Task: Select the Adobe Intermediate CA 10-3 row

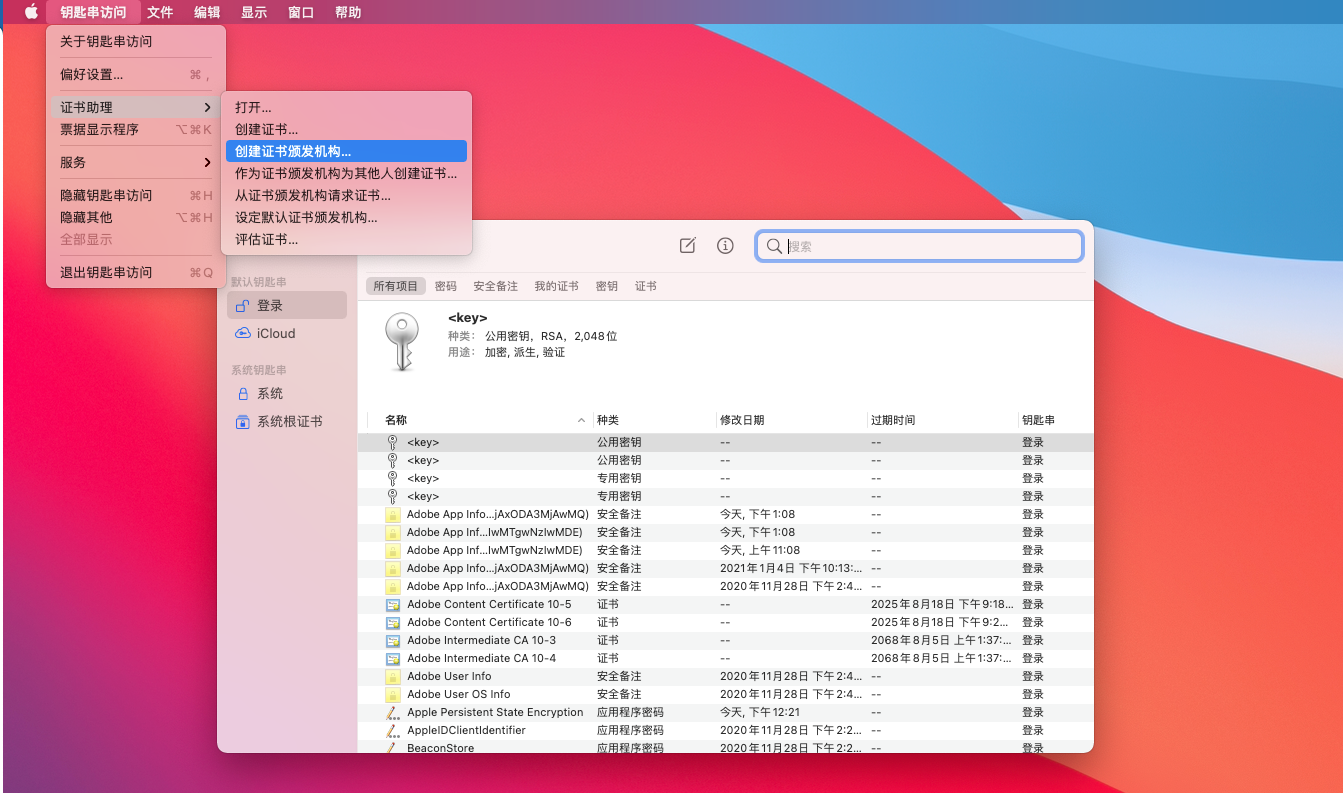Action: (481, 641)
